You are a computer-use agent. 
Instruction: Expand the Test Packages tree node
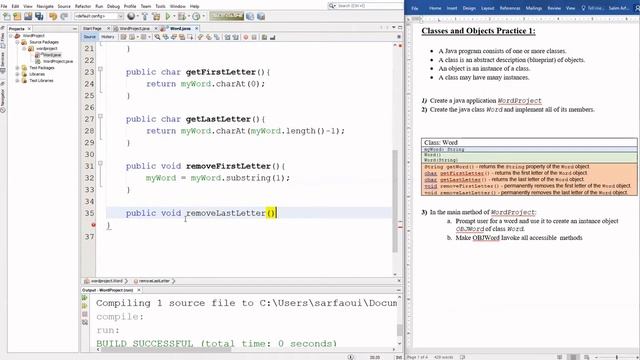click(17, 68)
